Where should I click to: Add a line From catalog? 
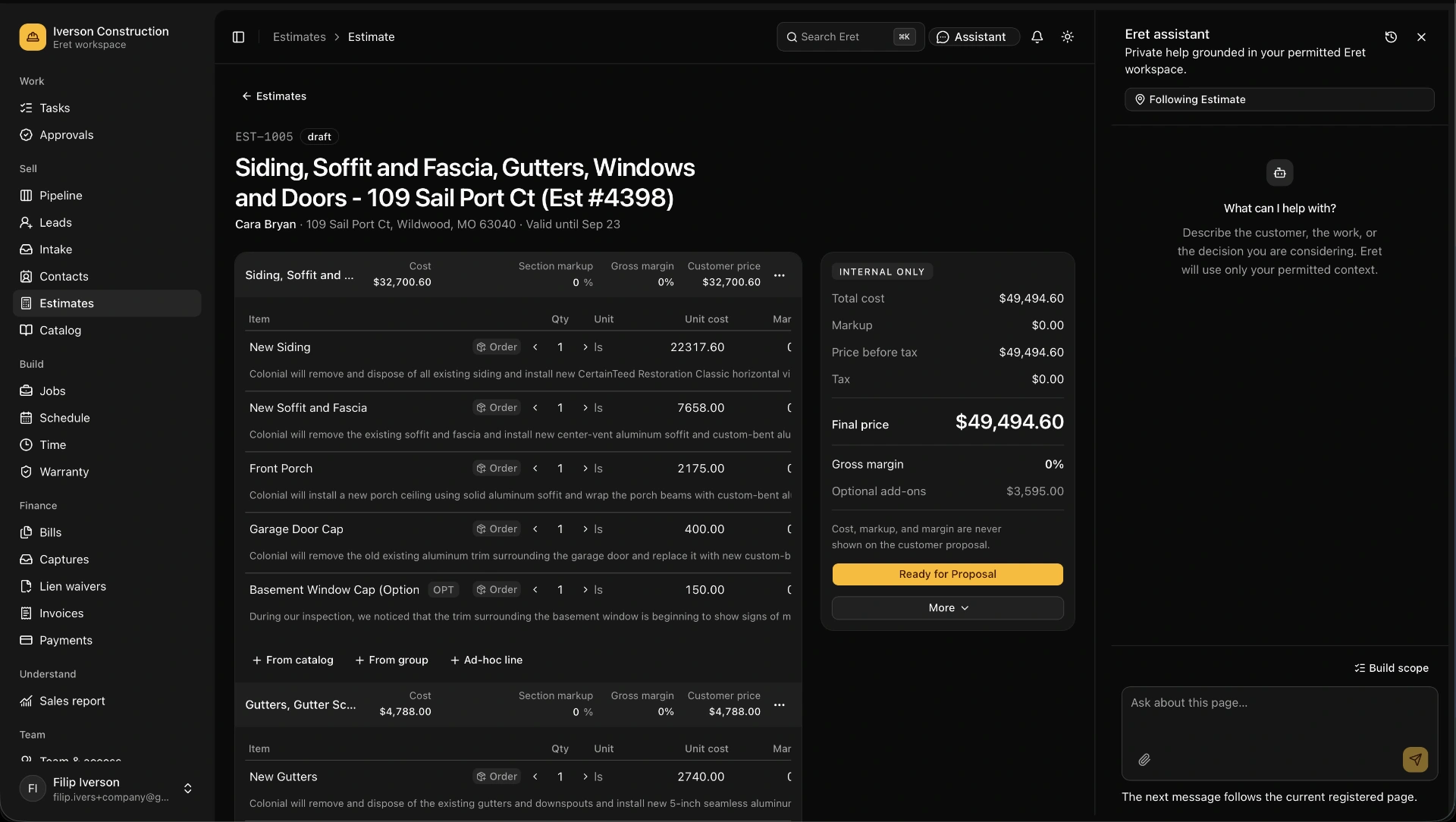click(x=293, y=660)
